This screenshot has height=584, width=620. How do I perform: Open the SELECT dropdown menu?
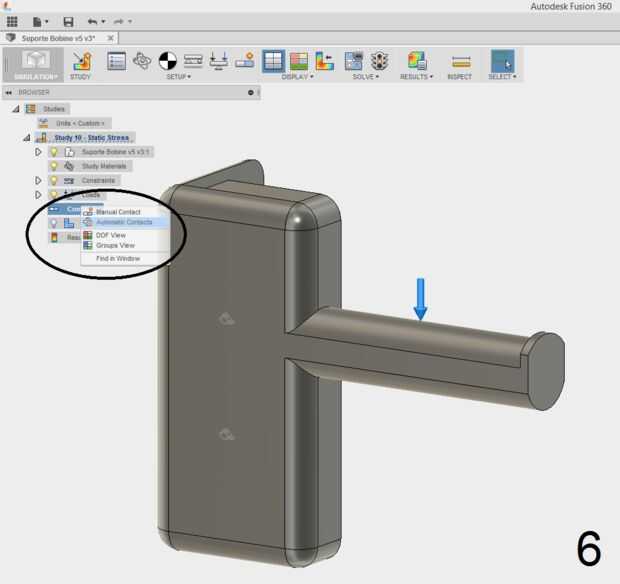(502, 77)
